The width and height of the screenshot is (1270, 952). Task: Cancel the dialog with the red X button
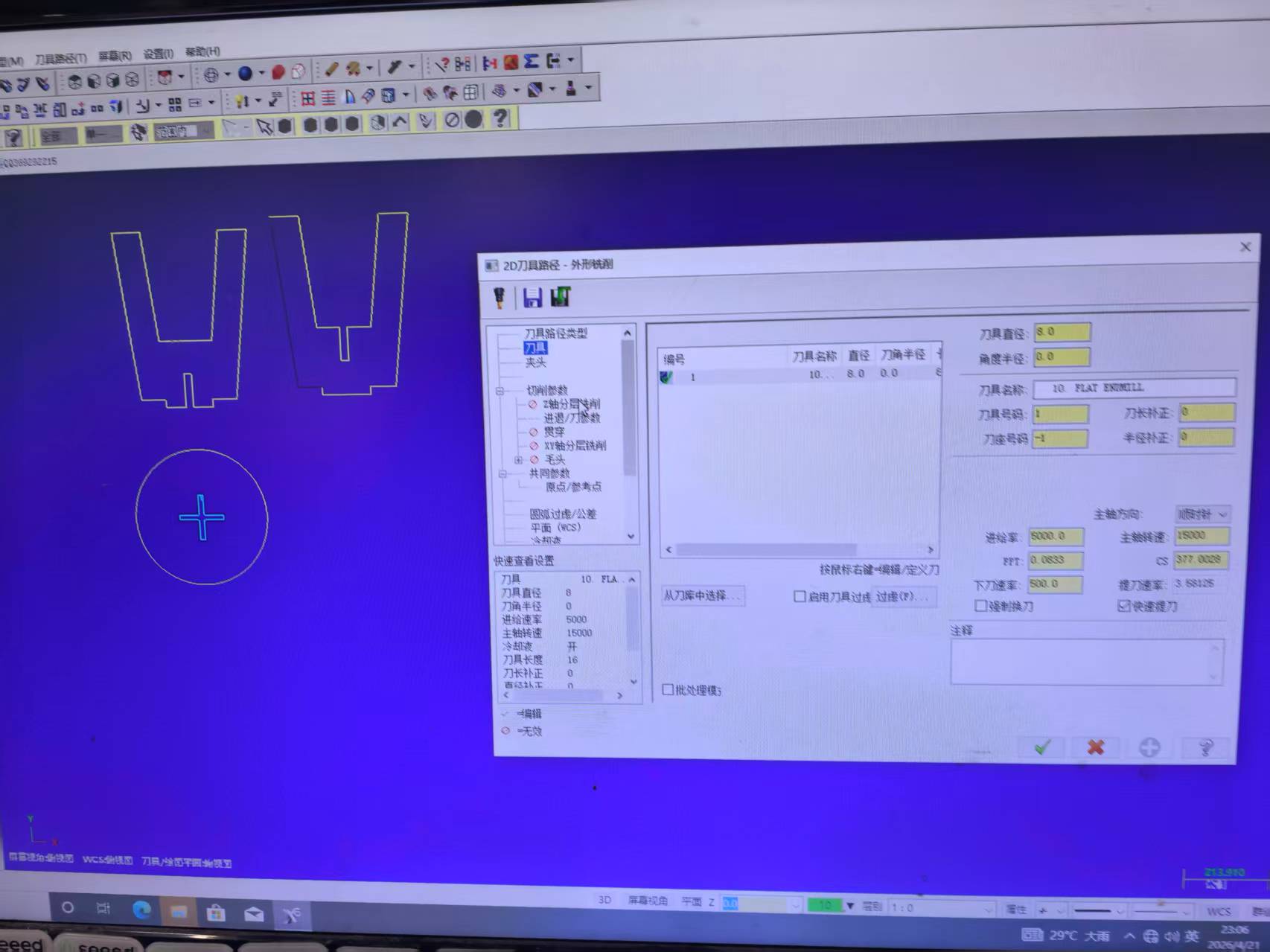[x=1095, y=747]
